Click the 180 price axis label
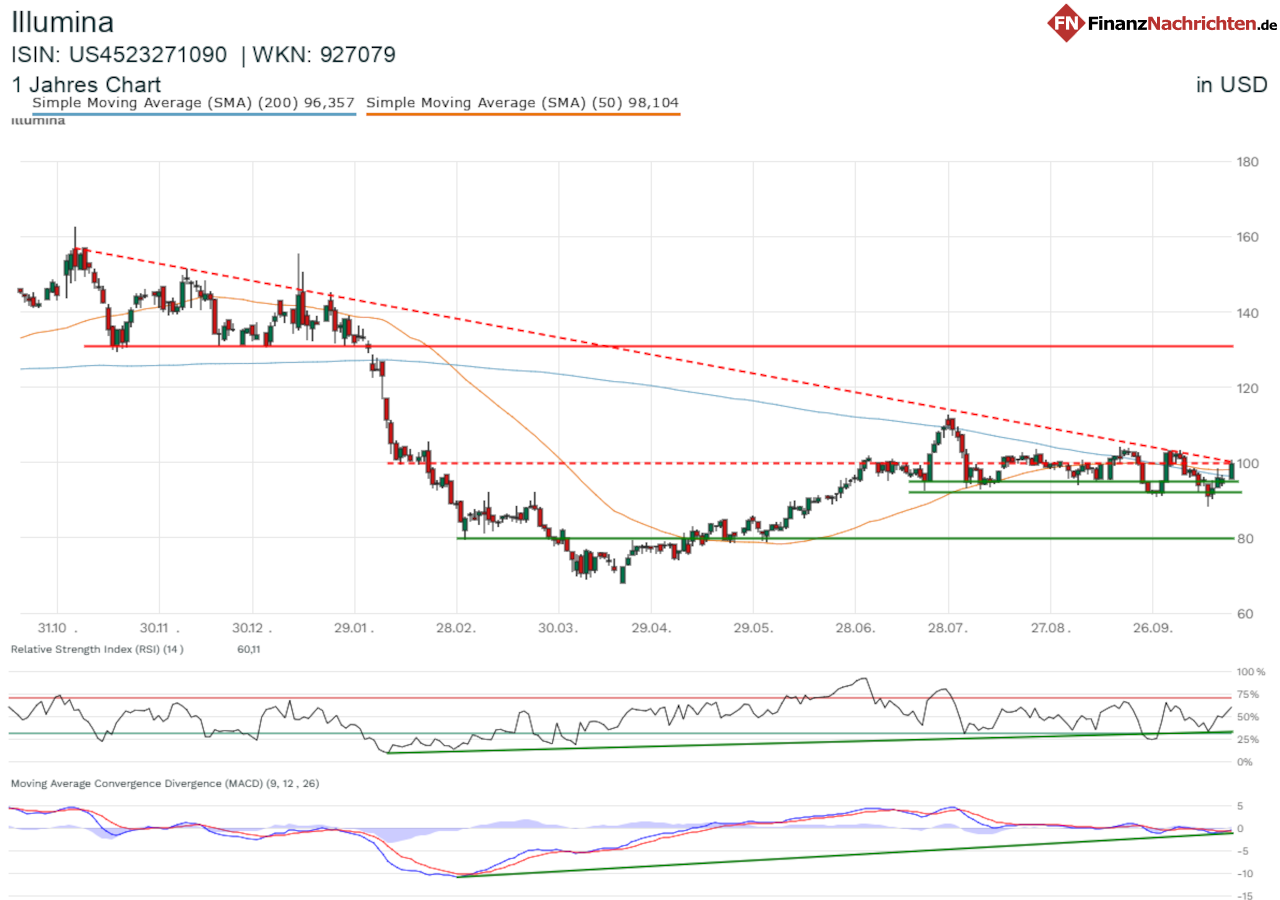Screen dimensions: 1280x900 (x=1246, y=162)
